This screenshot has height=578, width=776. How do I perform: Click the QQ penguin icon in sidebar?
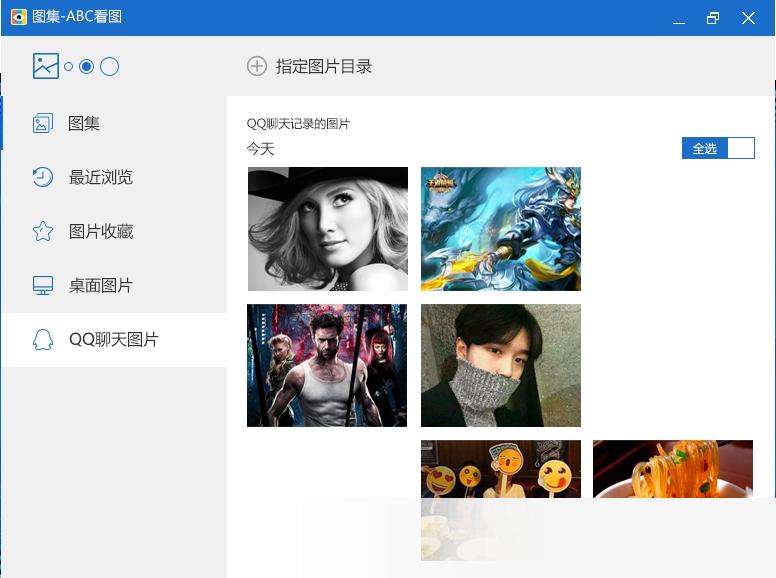tap(43, 339)
